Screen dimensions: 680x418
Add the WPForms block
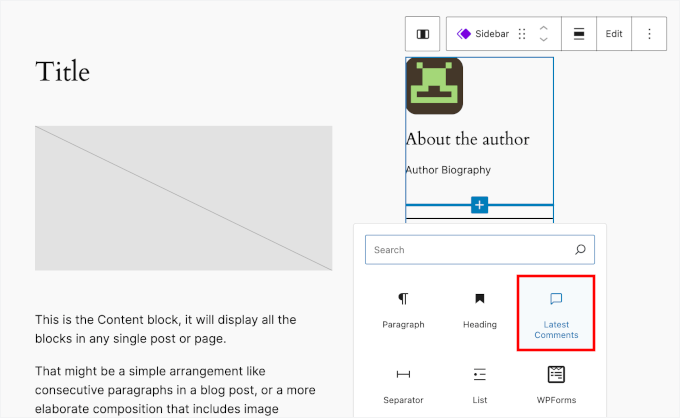(555, 384)
